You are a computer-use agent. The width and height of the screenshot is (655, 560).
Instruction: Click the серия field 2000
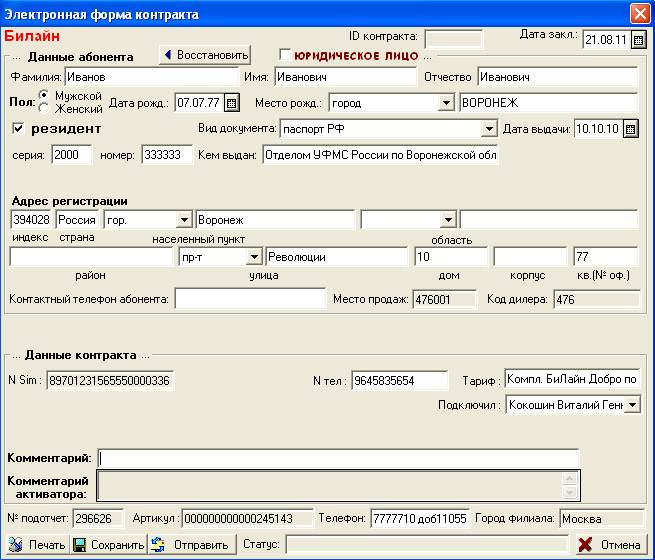(71, 155)
